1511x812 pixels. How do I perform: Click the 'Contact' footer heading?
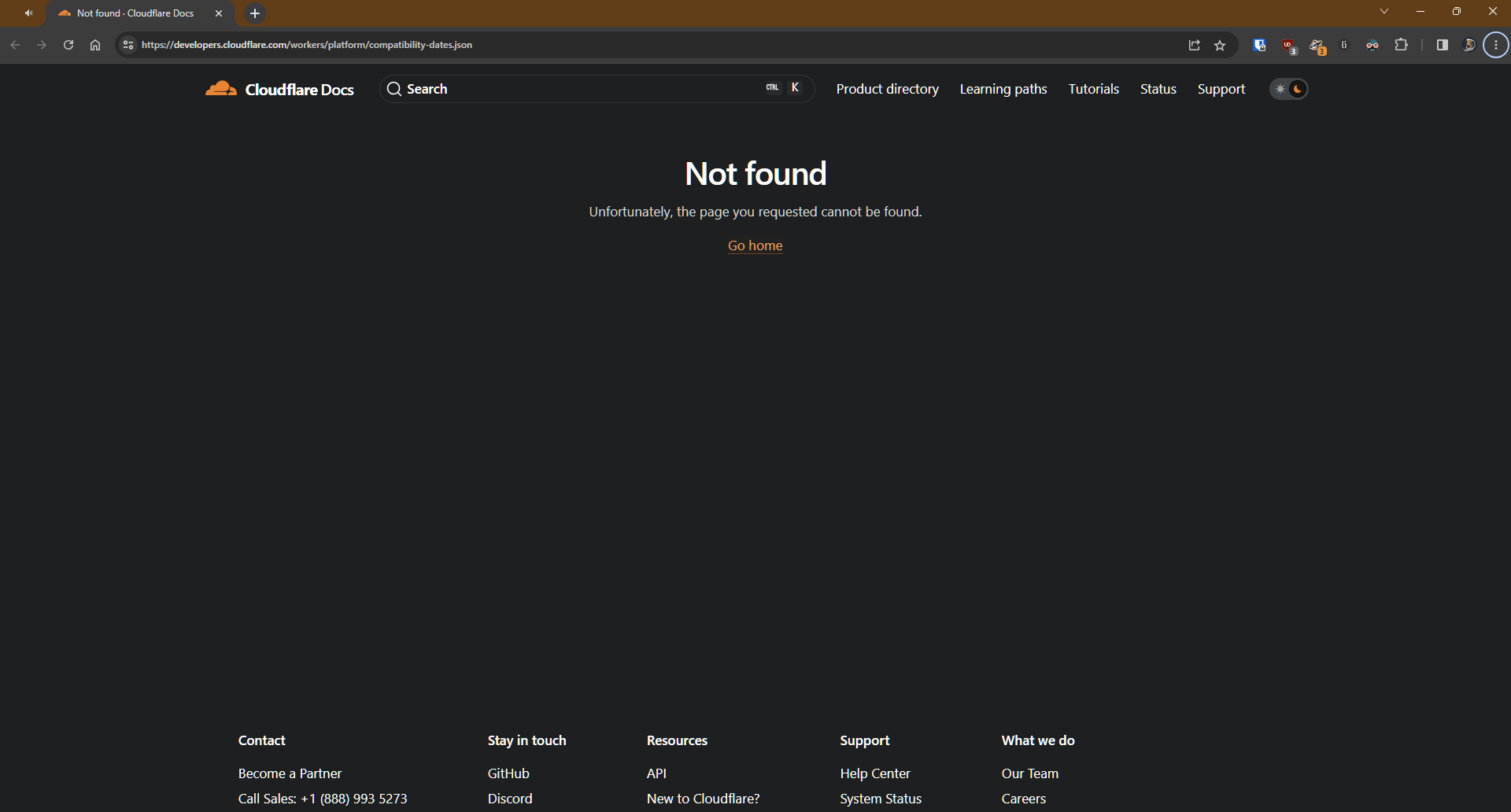pos(261,740)
